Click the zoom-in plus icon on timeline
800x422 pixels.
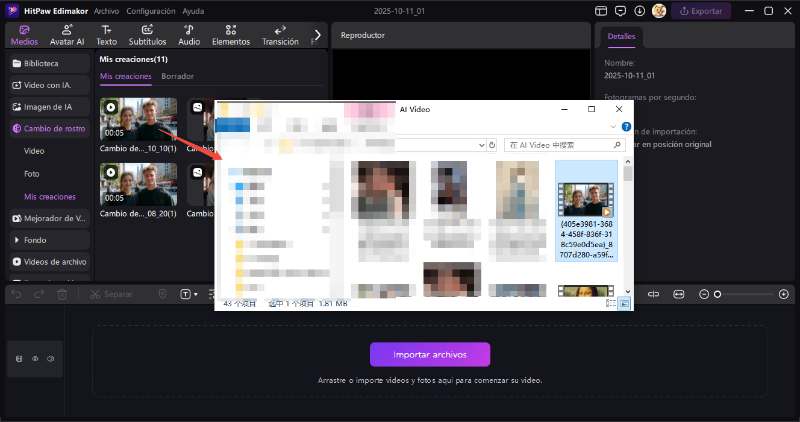tap(780, 294)
